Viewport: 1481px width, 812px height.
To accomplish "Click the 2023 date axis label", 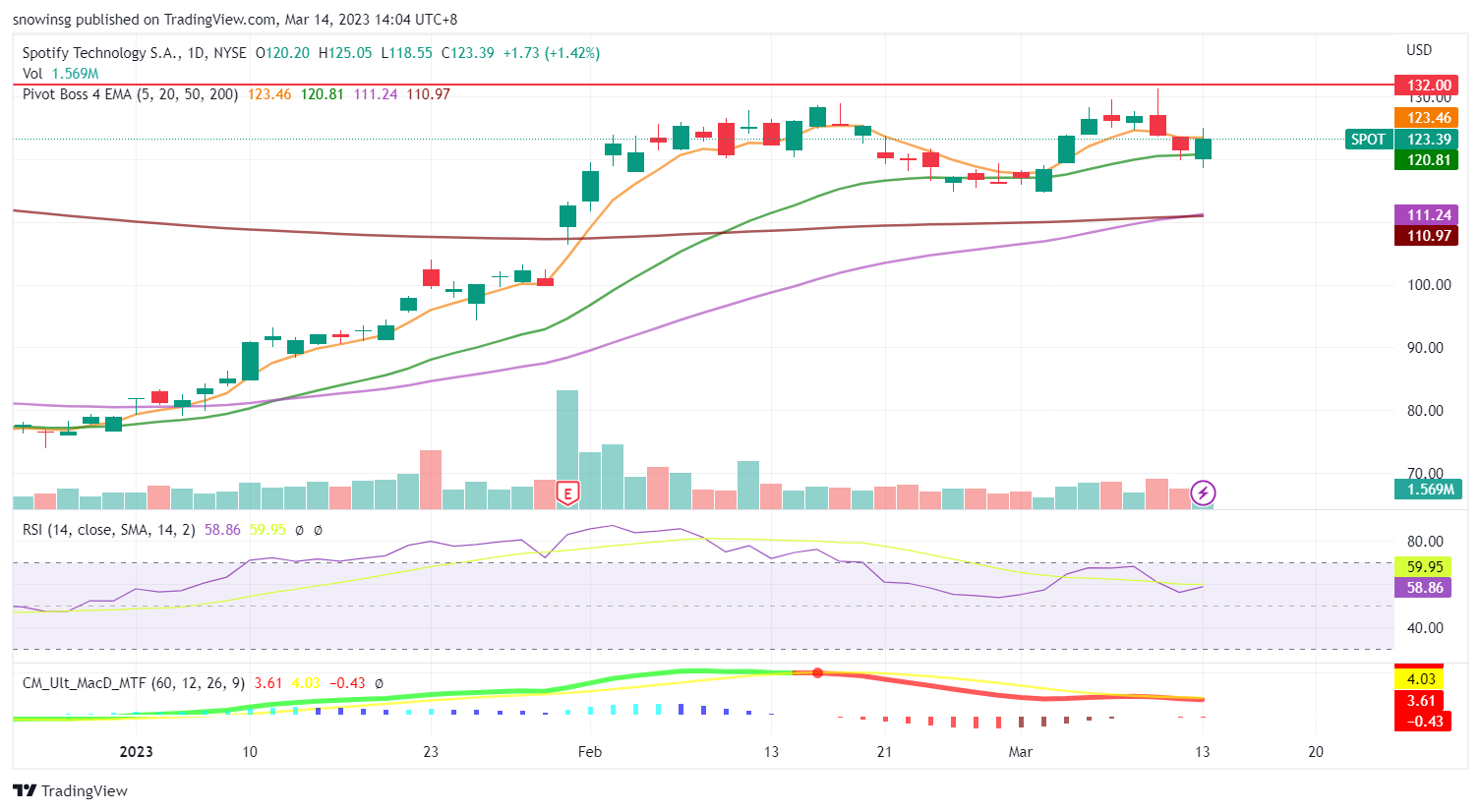I will pyautogui.click(x=136, y=752).
